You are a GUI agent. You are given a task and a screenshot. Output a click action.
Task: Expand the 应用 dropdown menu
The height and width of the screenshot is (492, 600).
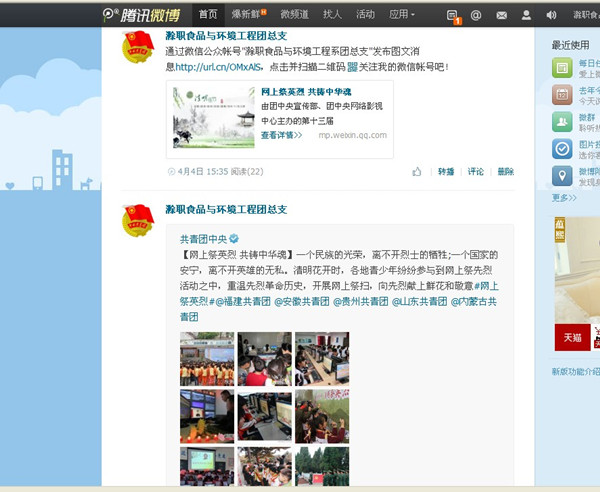point(402,15)
